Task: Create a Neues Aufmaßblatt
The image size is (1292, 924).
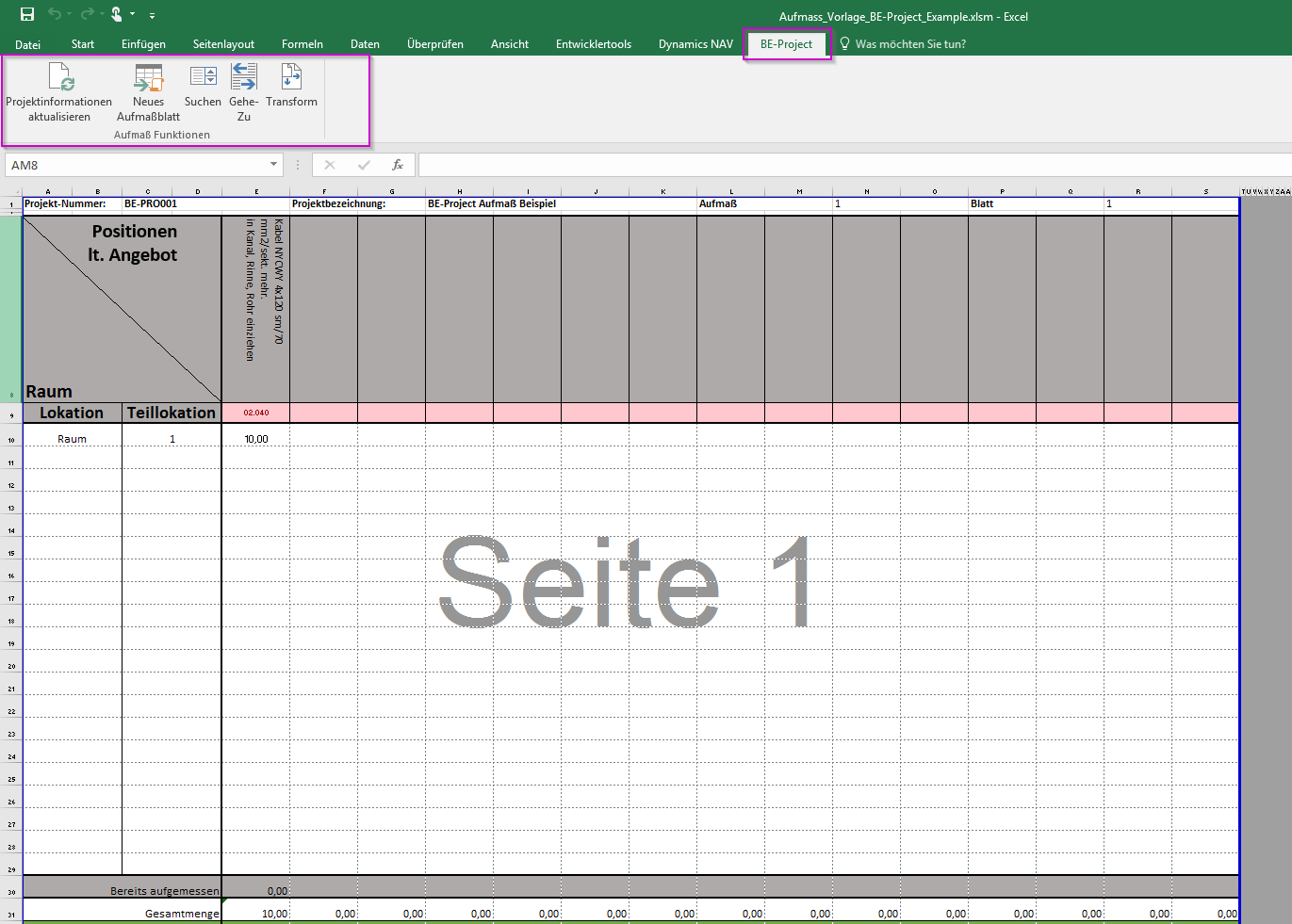Action: pos(148,78)
